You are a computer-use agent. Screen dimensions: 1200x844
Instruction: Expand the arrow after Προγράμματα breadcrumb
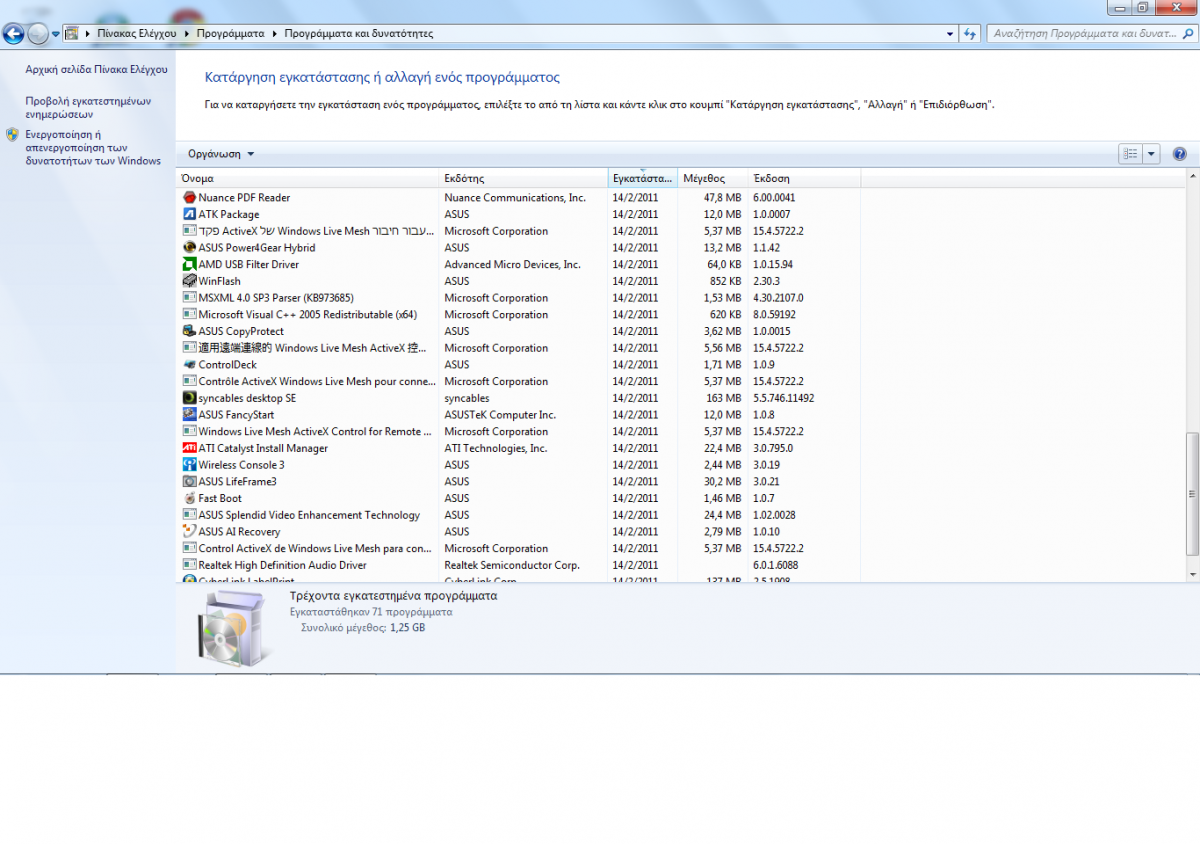(x=274, y=33)
